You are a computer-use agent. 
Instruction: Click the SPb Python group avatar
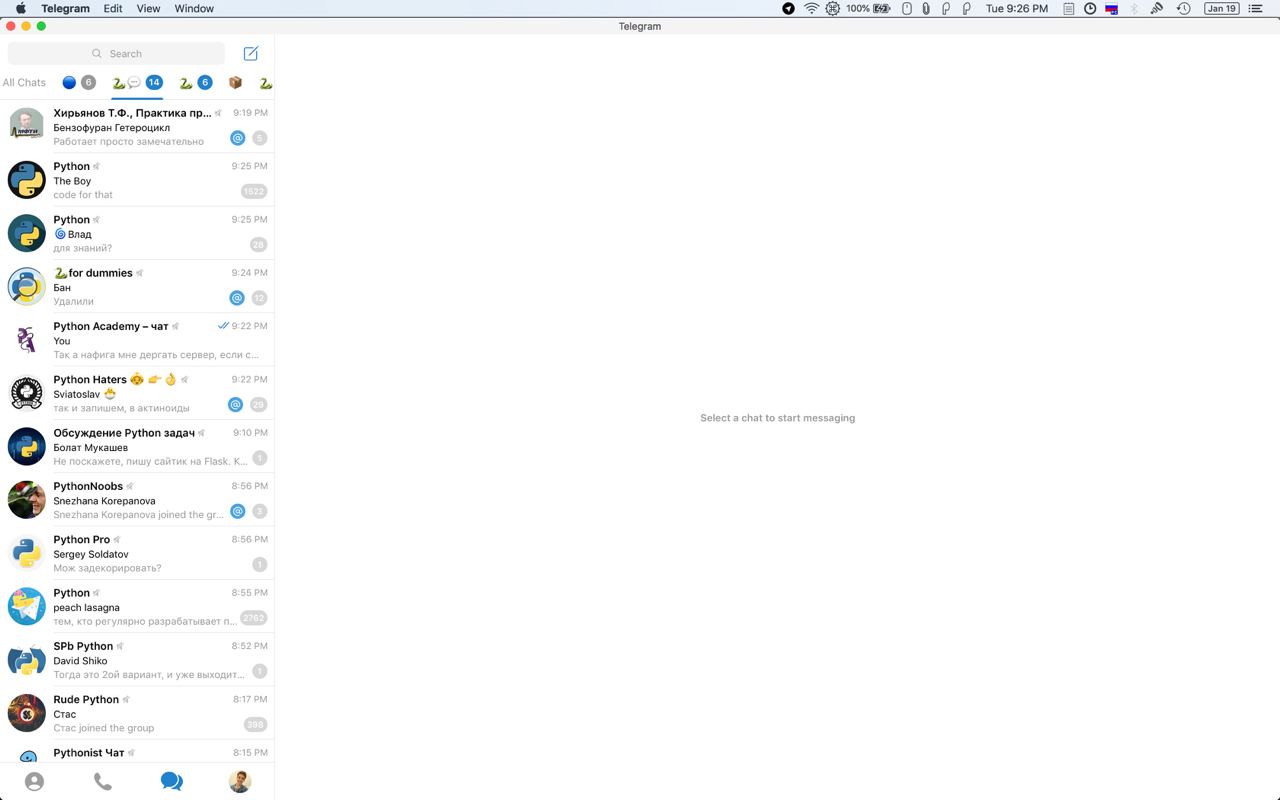coord(27,660)
